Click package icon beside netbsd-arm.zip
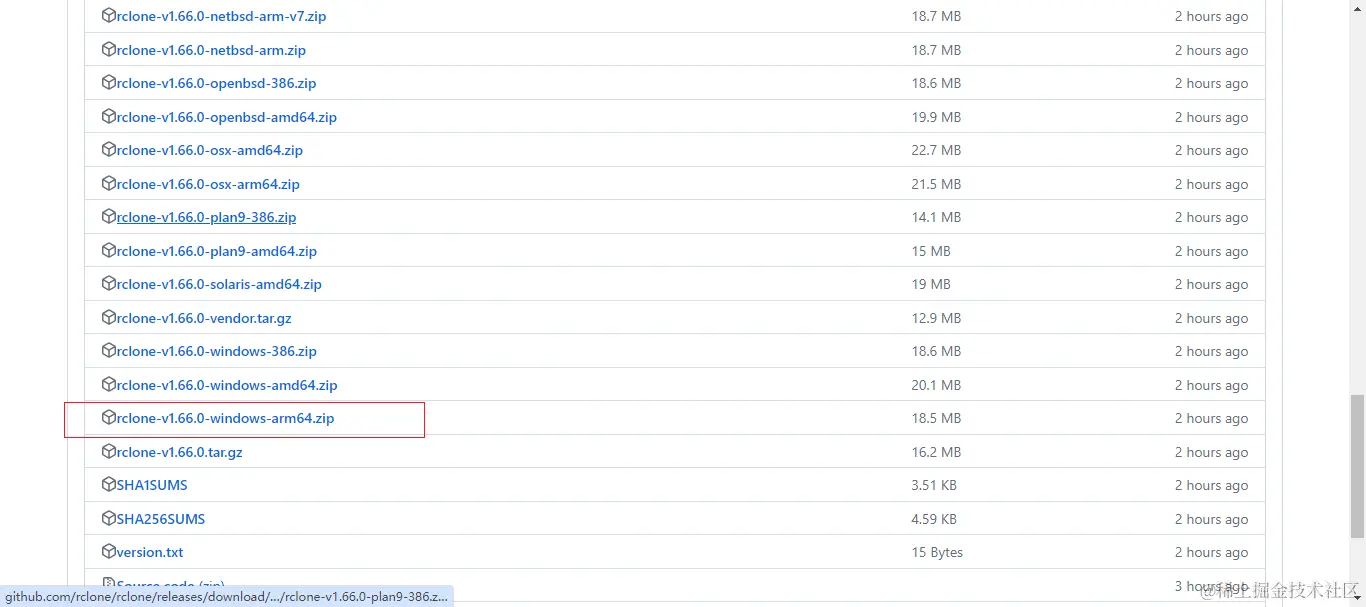This screenshot has width=1366, height=607. point(109,49)
